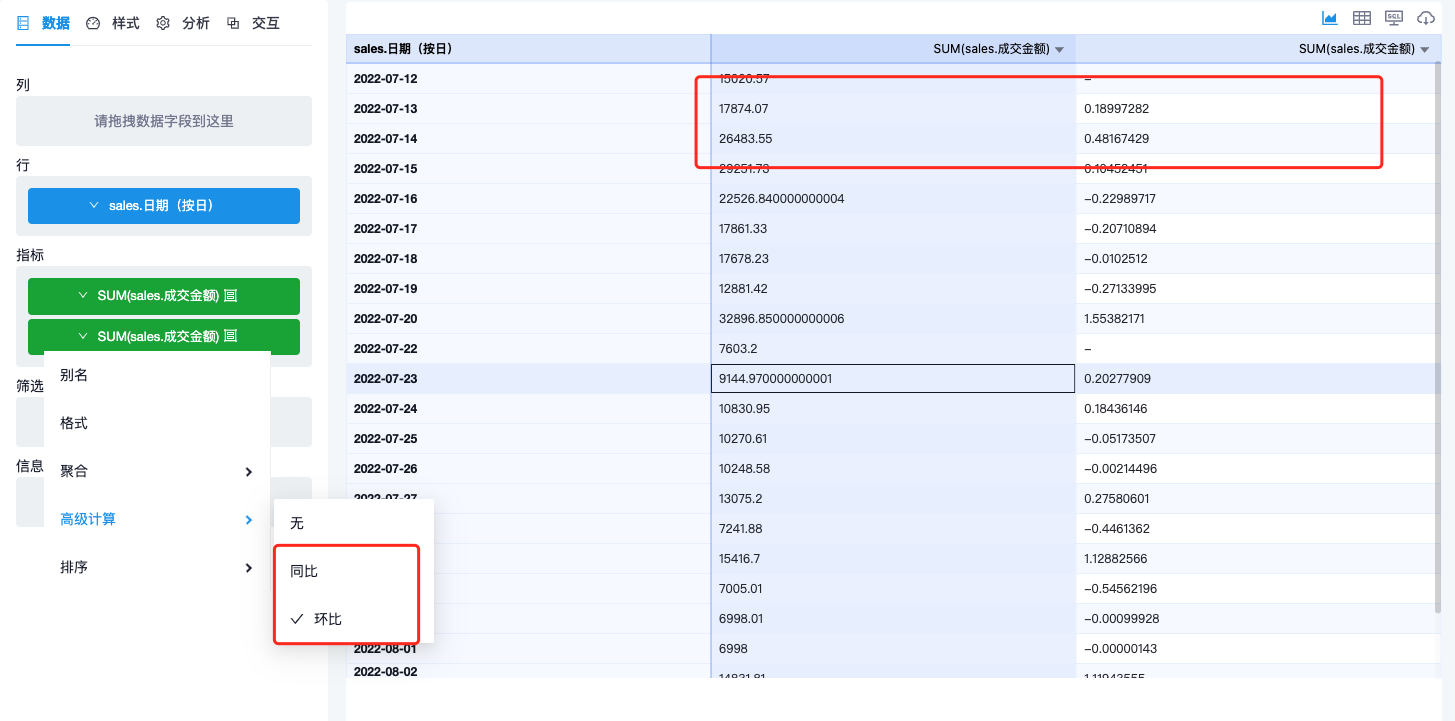The width and height of the screenshot is (1455, 721).
Task: Open the 分析 tab
Action: (x=183, y=23)
